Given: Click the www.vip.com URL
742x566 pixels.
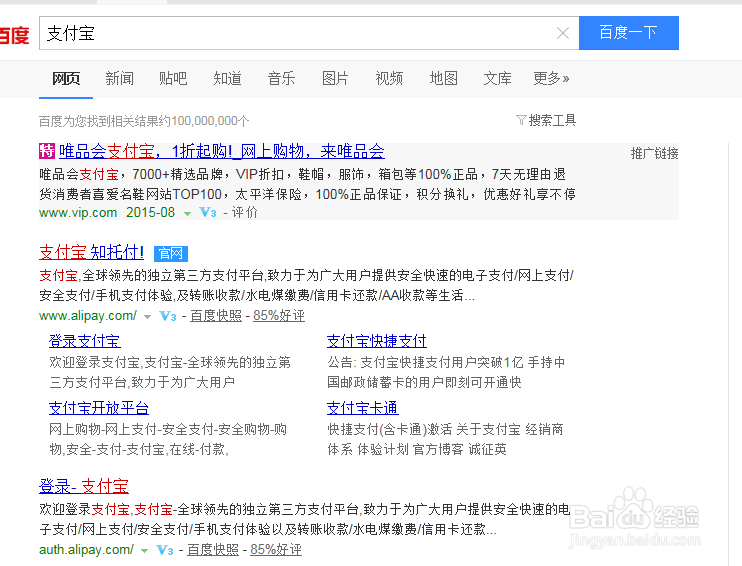Looking at the screenshot, I should point(78,212).
